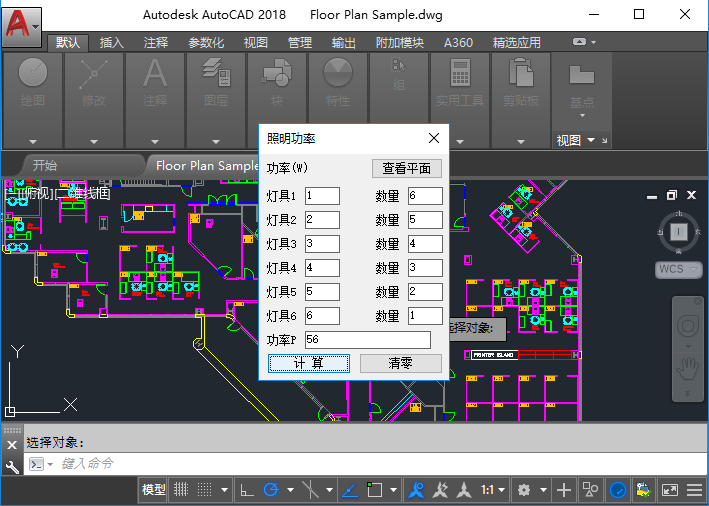Open the customize wrench icon by command line
709x506 pixels.
click(12, 466)
